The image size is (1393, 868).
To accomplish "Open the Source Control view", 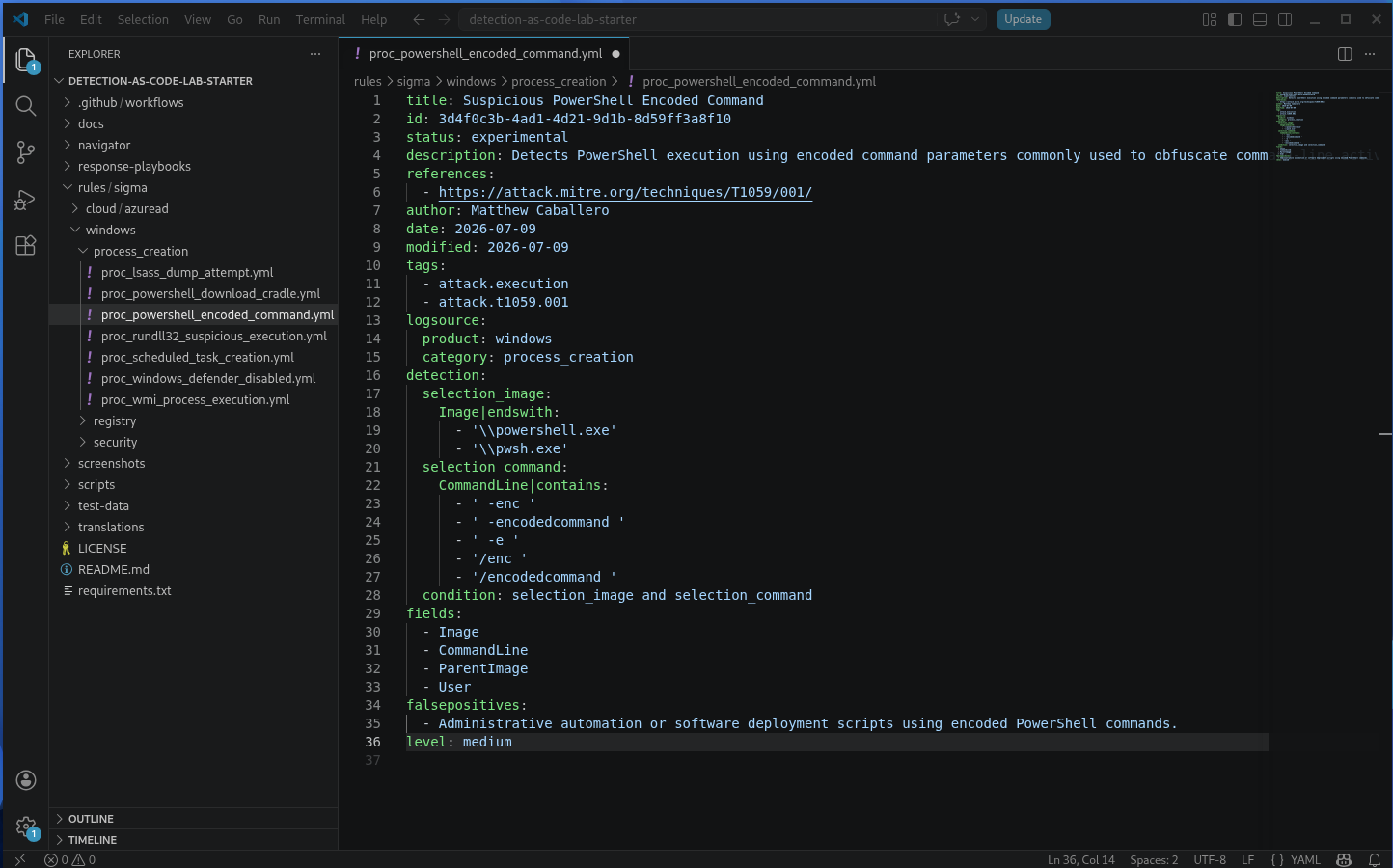I will [26, 152].
